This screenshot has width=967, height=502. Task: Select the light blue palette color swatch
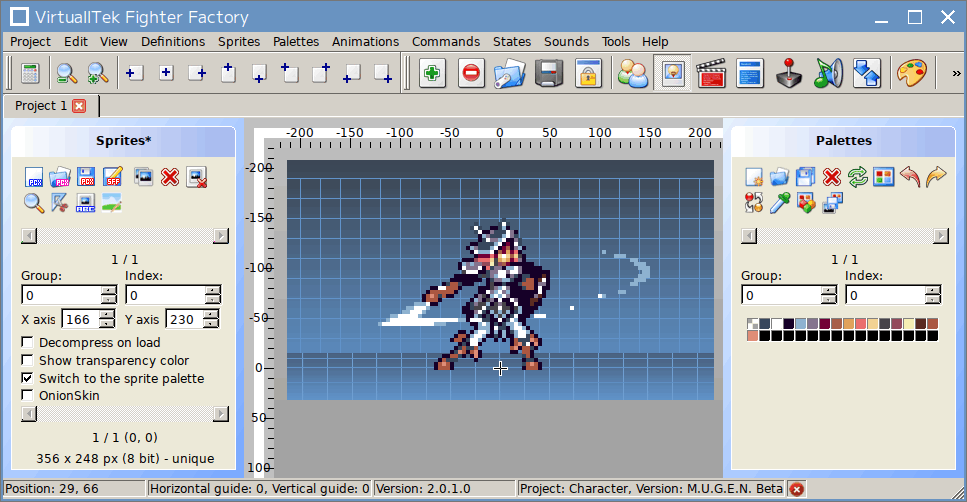tap(800, 324)
